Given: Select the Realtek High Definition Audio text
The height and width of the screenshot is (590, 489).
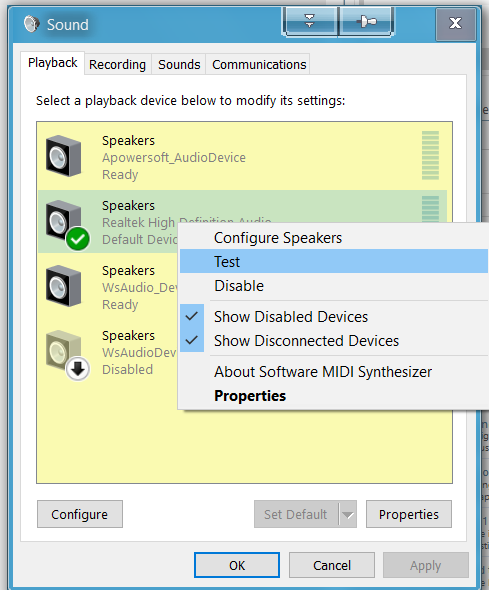Looking at the screenshot, I should point(187,222).
